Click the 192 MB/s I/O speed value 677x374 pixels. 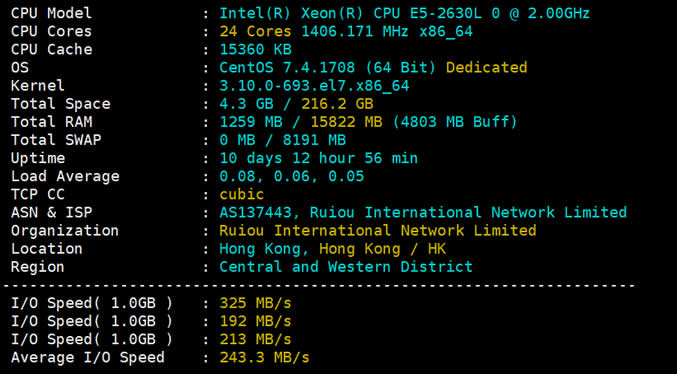[256, 322]
